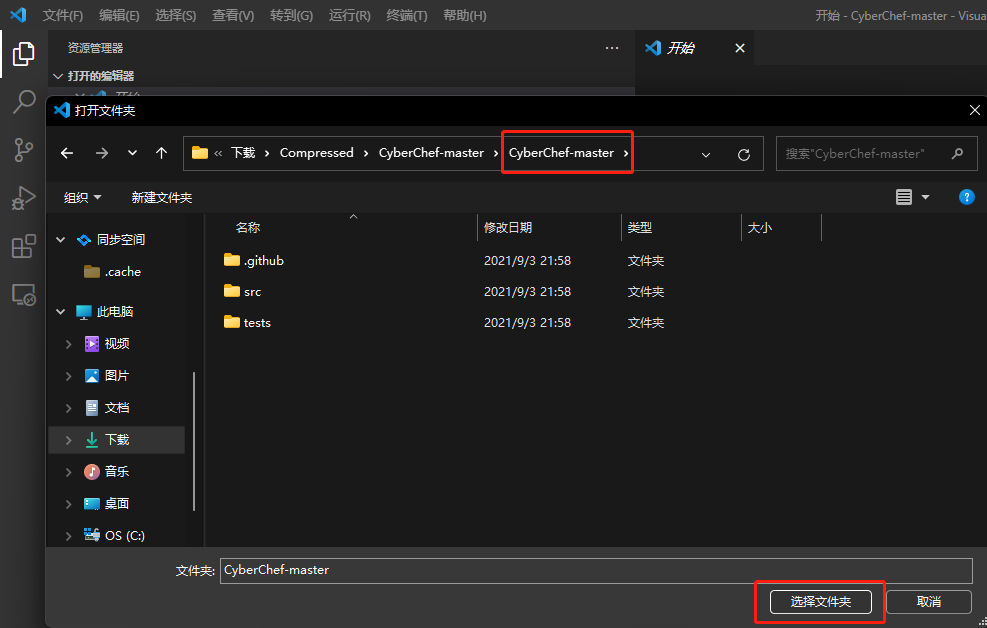Expand 桌面 tree node chevron
This screenshot has height=628, width=987.
69,503
